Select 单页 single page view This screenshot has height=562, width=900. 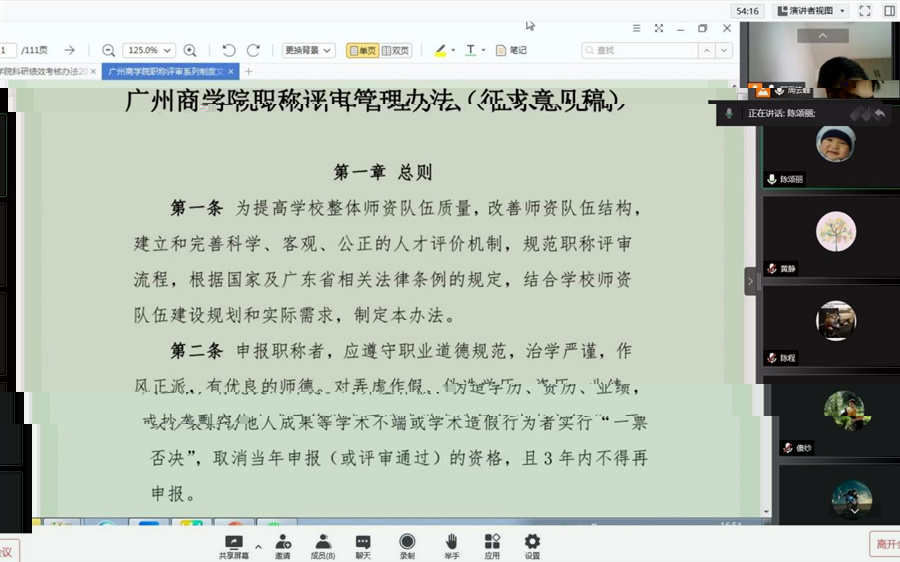[362, 51]
